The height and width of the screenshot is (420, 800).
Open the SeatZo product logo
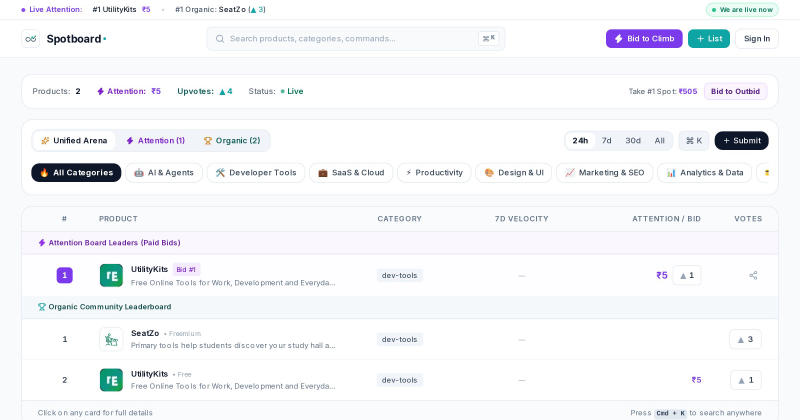(x=111, y=339)
